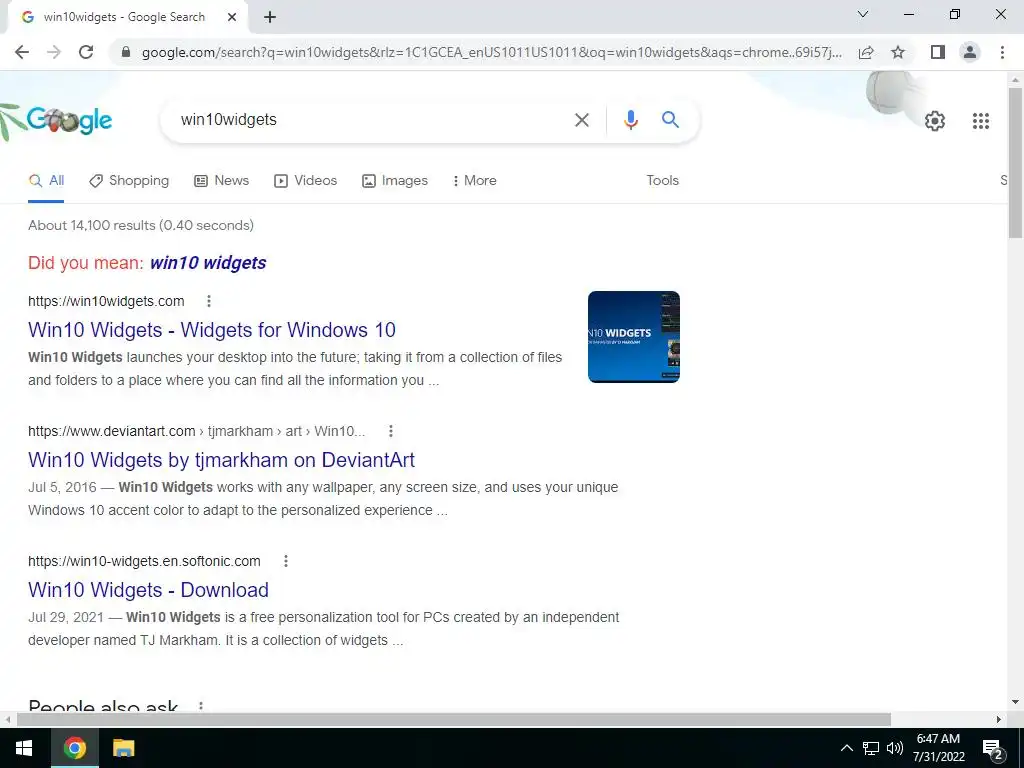Show hidden system tray icons
This screenshot has width=1024, height=768.
pos(846,748)
